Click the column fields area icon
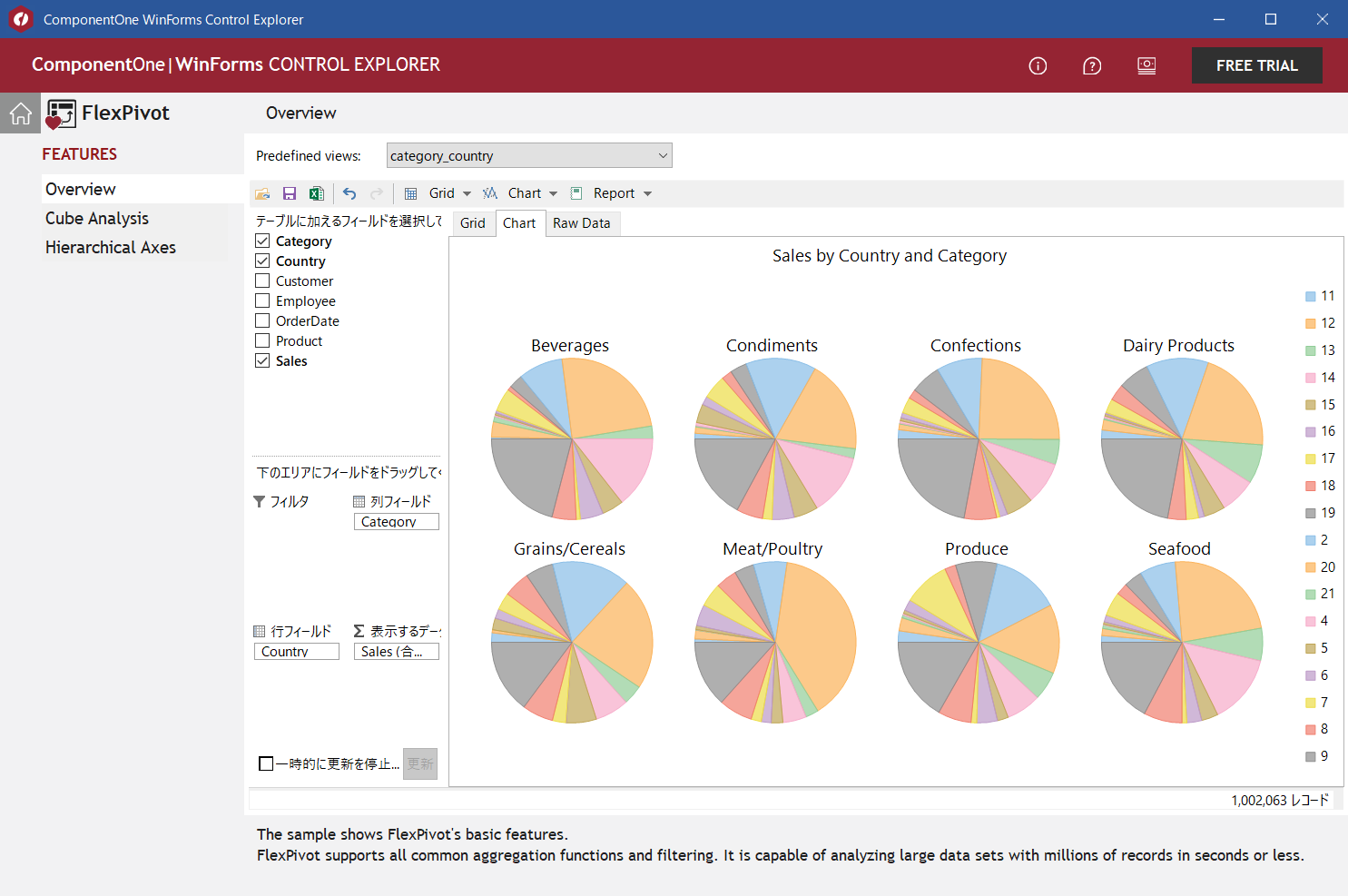The width and height of the screenshot is (1348, 896). (359, 501)
